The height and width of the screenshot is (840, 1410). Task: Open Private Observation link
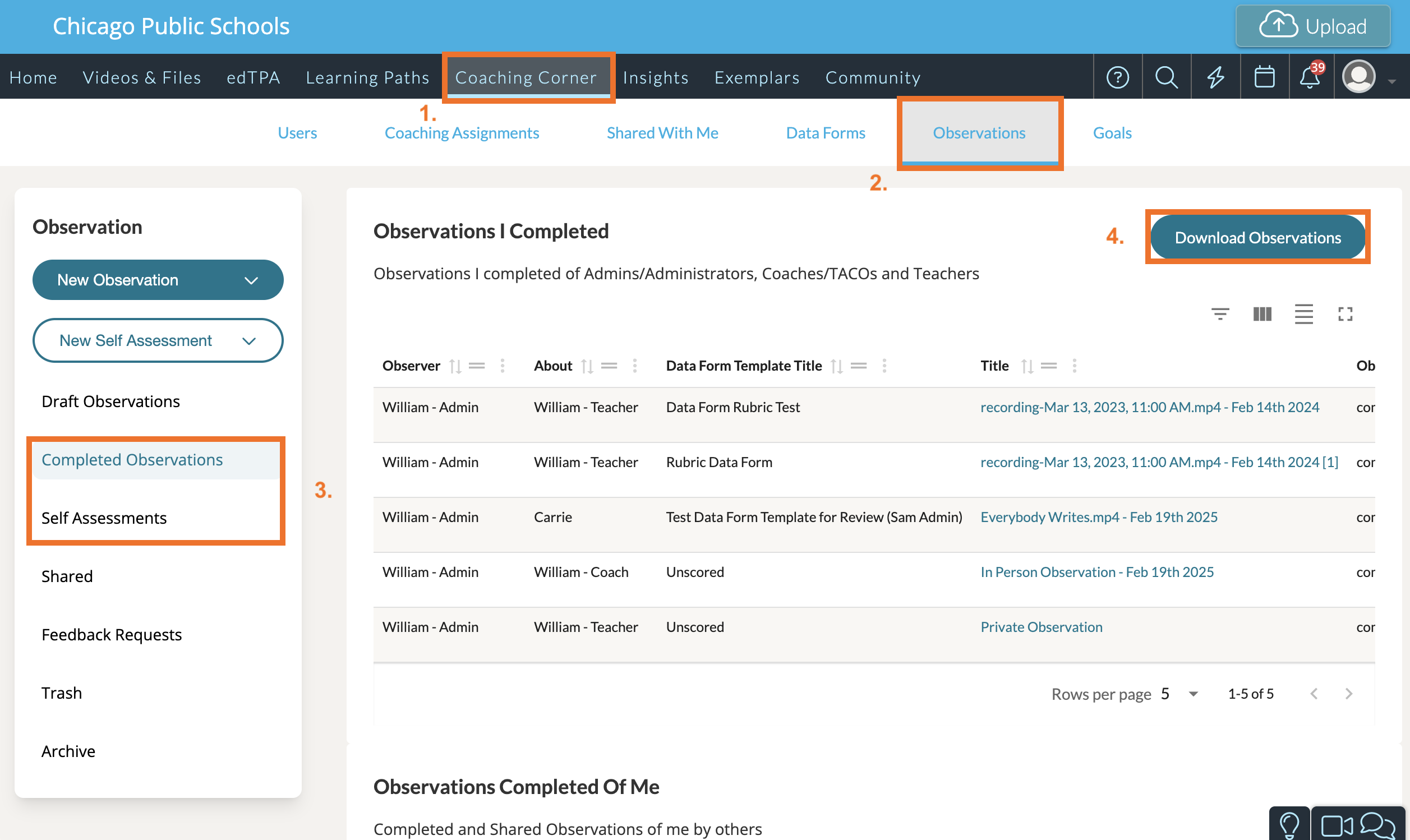tap(1041, 626)
